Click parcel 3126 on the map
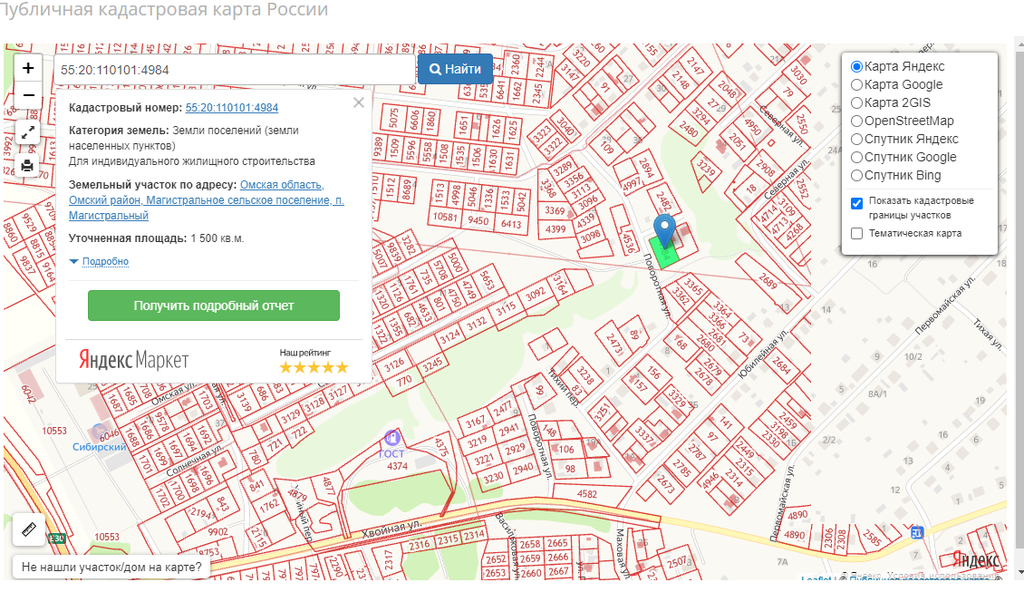 pyautogui.click(x=394, y=364)
